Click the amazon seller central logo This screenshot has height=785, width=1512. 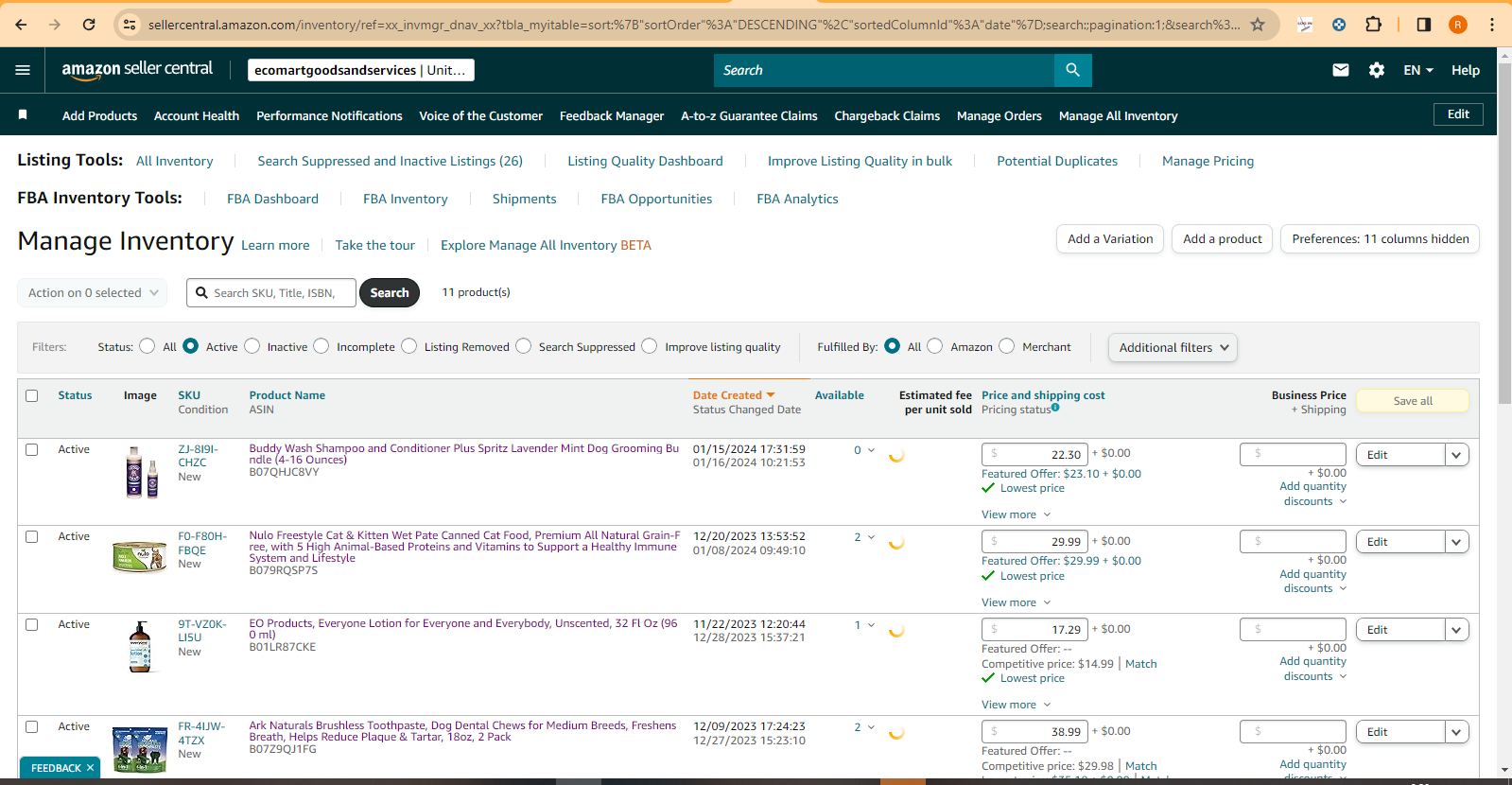point(137,69)
